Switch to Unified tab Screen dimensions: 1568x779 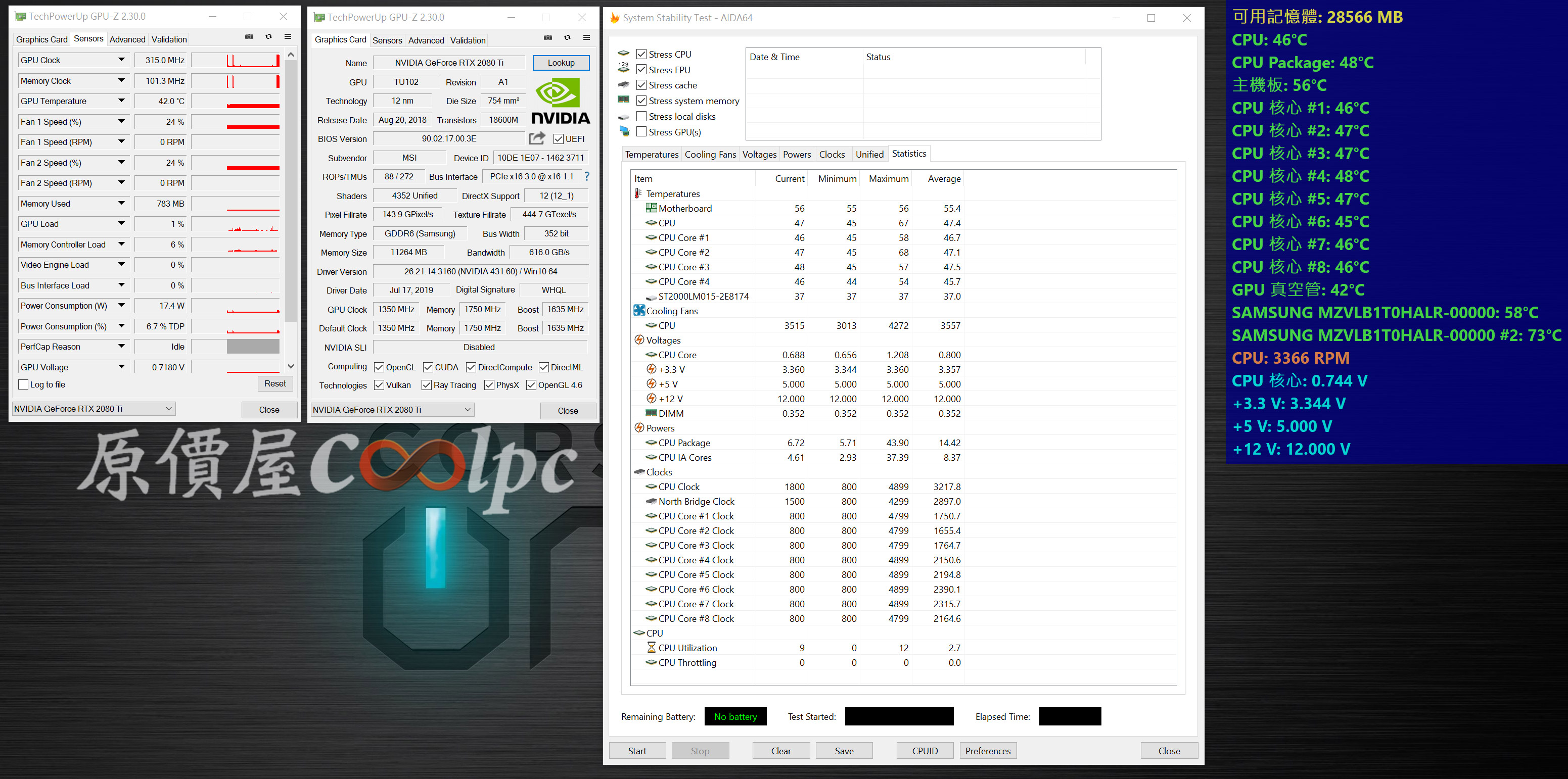(x=869, y=155)
